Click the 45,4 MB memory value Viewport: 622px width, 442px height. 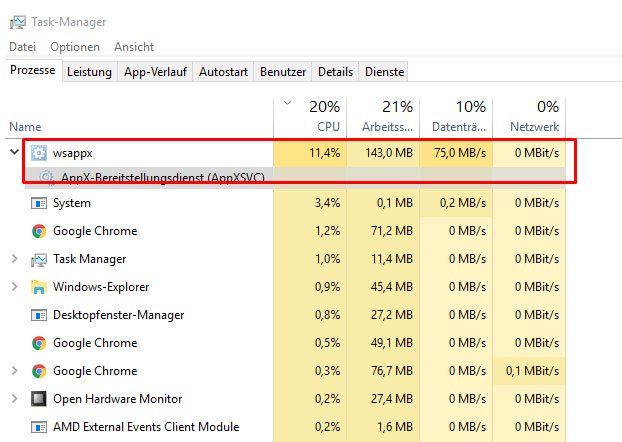pos(392,287)
